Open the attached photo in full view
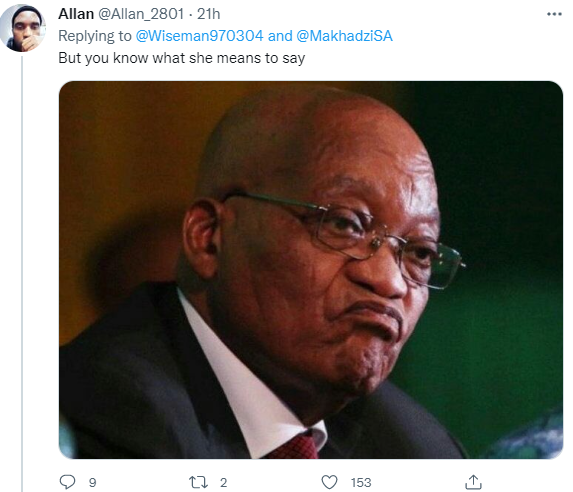The width and height of the screenshot is (573, 492). [x=311, y=270]
